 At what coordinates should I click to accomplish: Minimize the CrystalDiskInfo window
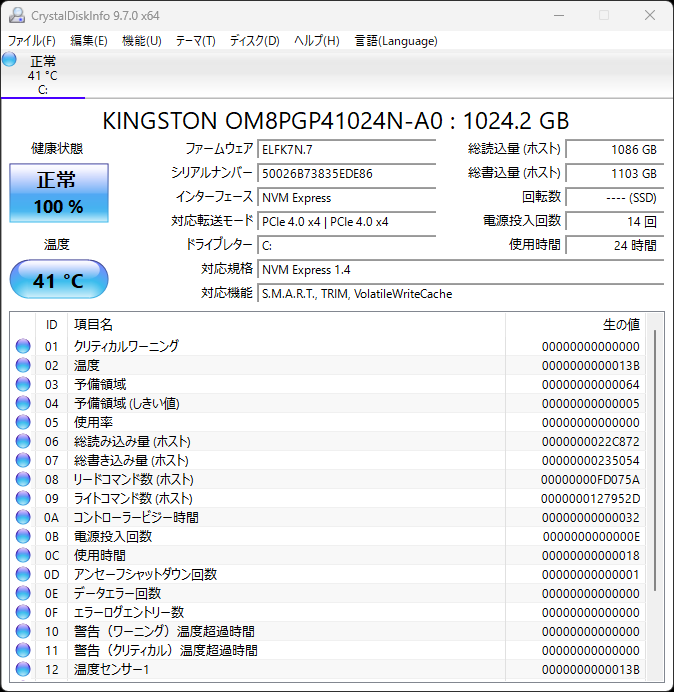click(559, 15)
